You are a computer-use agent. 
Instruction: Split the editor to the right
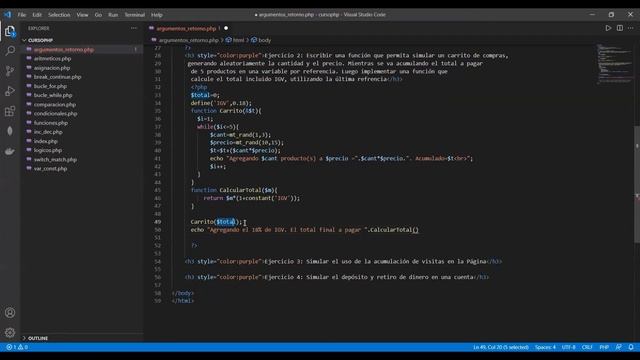coord(620,28)
